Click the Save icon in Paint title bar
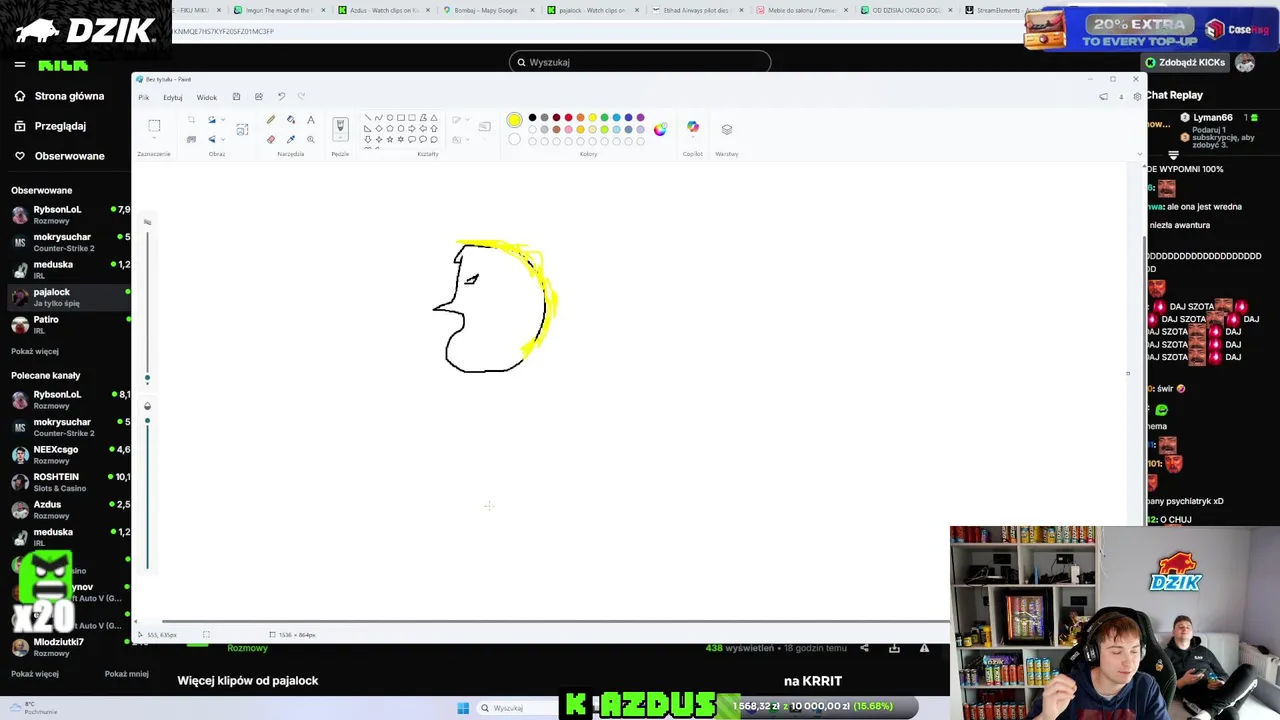The image size is (1280, 720). point(236,97)
